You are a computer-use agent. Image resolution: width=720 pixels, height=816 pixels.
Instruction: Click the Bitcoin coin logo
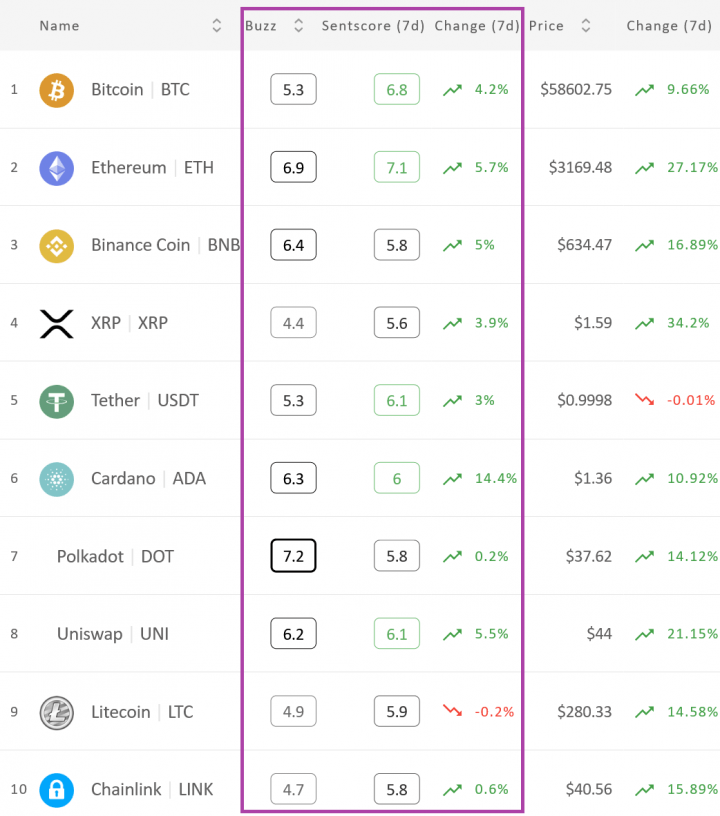57,90
